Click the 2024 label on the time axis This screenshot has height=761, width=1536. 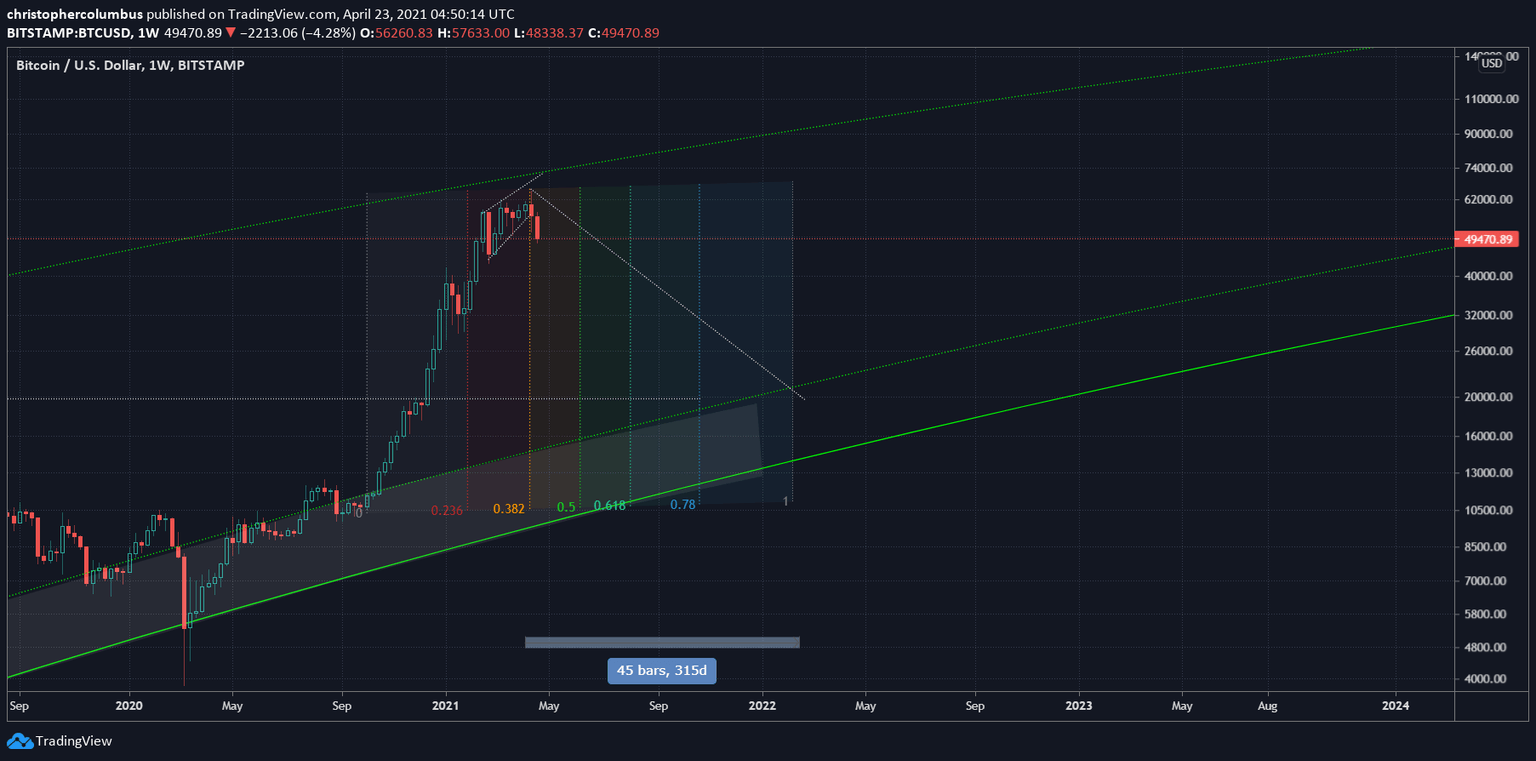point(1396,705)
